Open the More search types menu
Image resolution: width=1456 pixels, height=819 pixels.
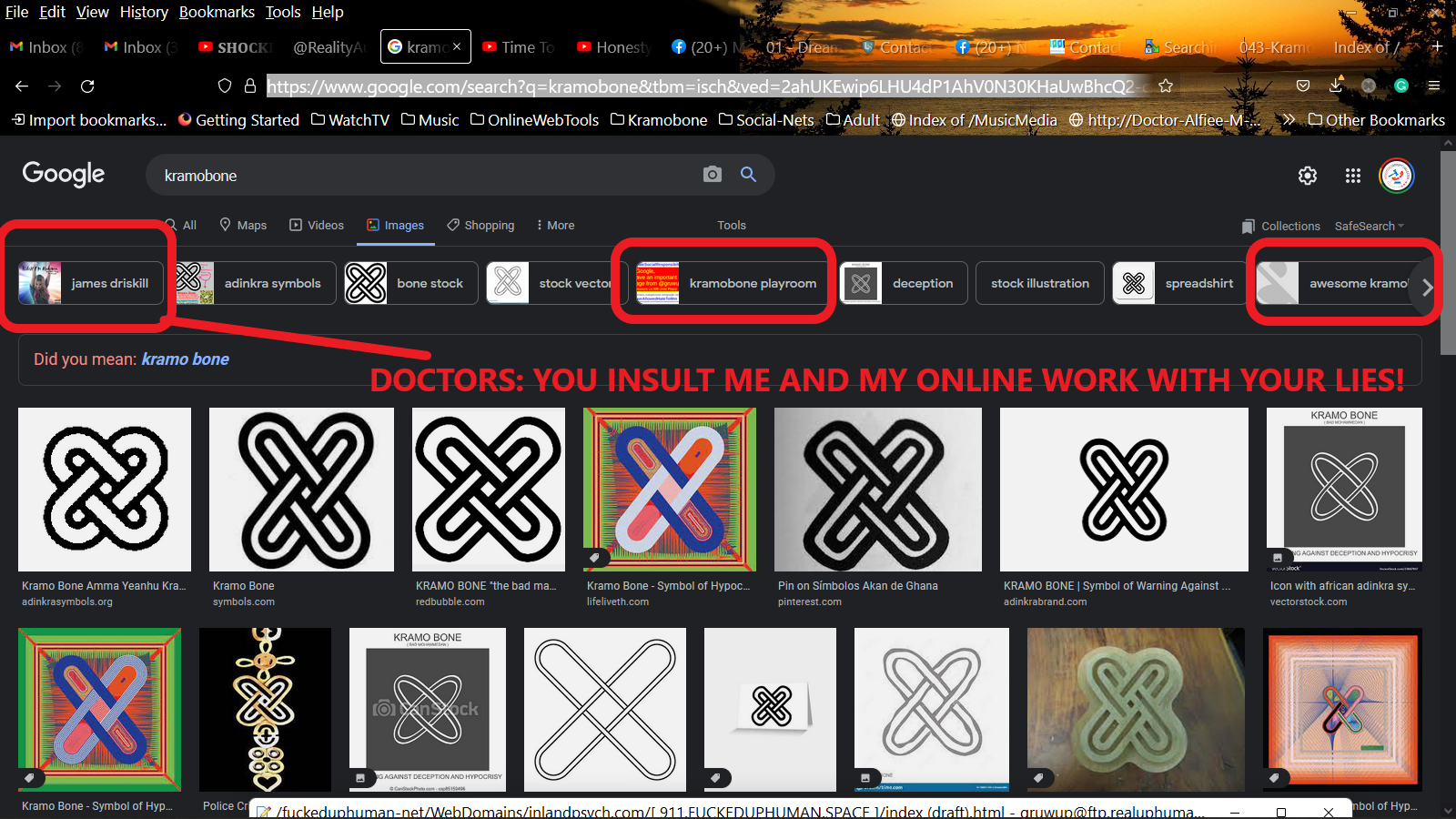point(555,225)
